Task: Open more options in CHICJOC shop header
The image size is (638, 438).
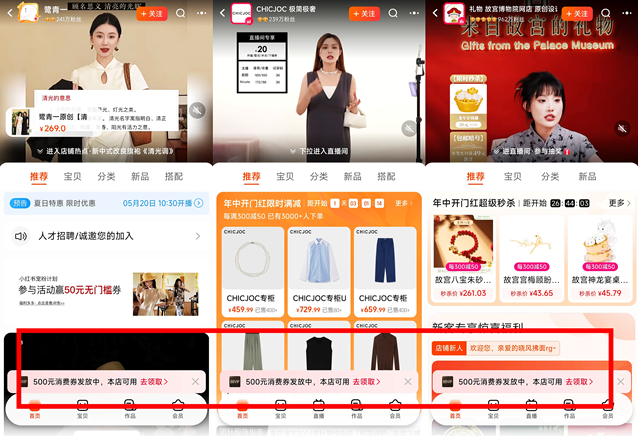Action: pyautogui.click(x=414, y=13)
